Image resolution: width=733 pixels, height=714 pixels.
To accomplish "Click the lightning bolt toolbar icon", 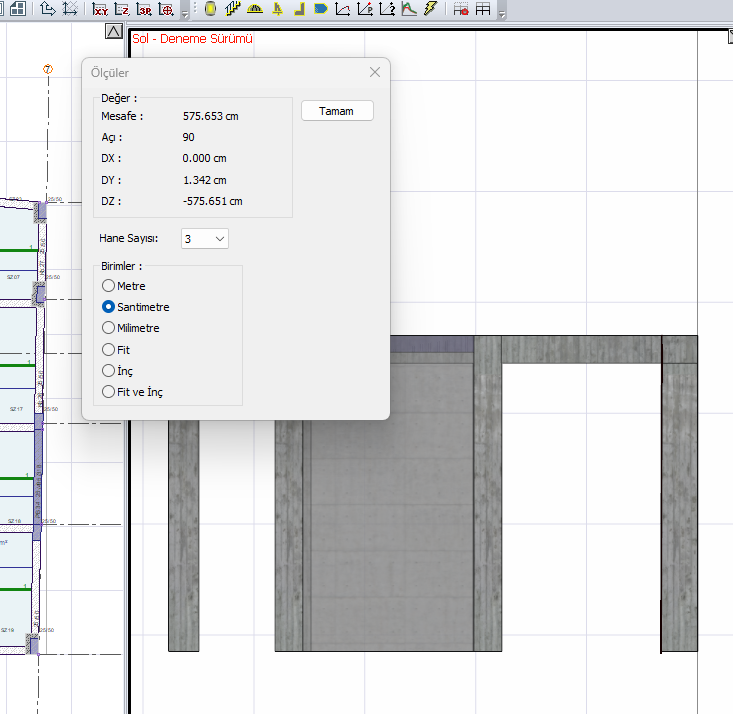I will (x=431, y=10).
